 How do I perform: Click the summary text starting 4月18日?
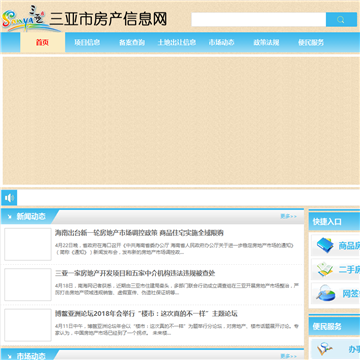[177, 289]
